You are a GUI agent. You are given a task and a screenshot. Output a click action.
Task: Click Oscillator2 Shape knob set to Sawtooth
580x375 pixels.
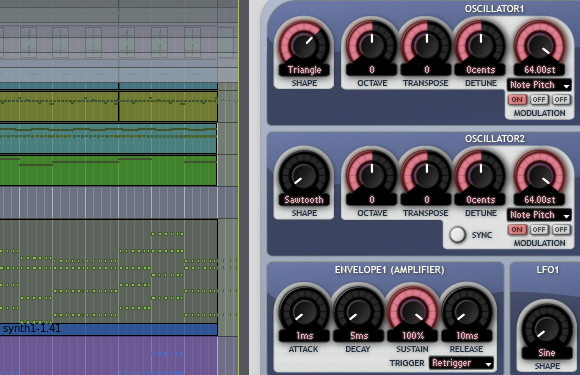pyautogui.click(x=304, y=175)
